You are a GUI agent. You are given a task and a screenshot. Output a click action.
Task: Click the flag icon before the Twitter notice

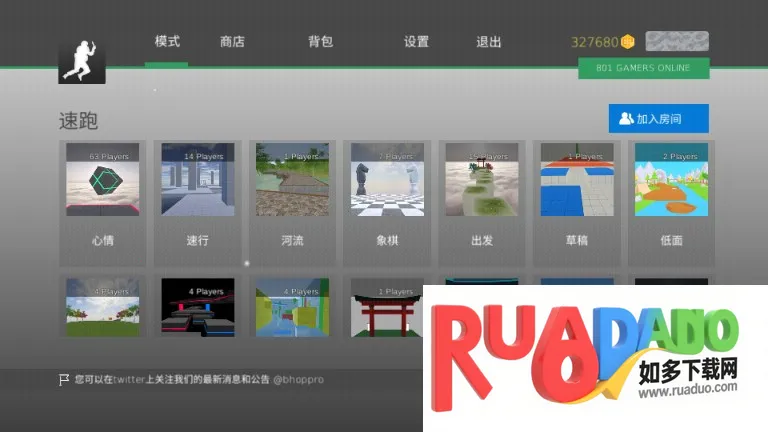(64, 380)
